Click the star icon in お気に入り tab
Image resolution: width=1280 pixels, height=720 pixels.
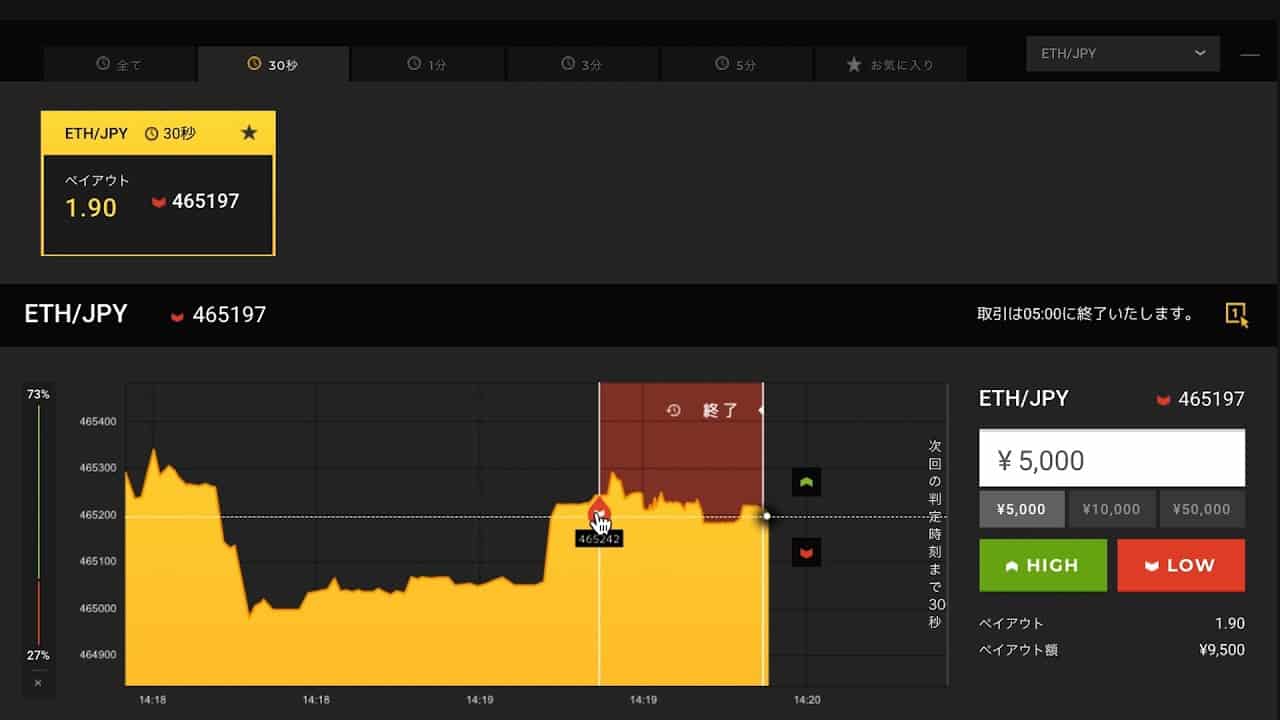click(854, 64)
